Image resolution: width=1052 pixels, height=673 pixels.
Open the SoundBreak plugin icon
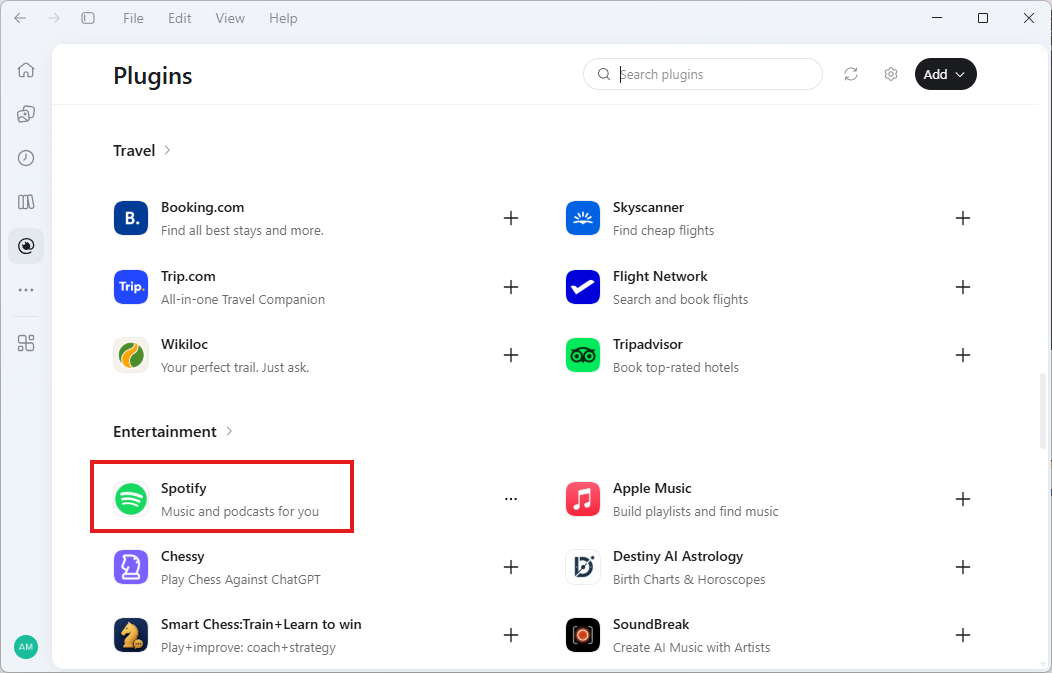(x=583, y=635)
